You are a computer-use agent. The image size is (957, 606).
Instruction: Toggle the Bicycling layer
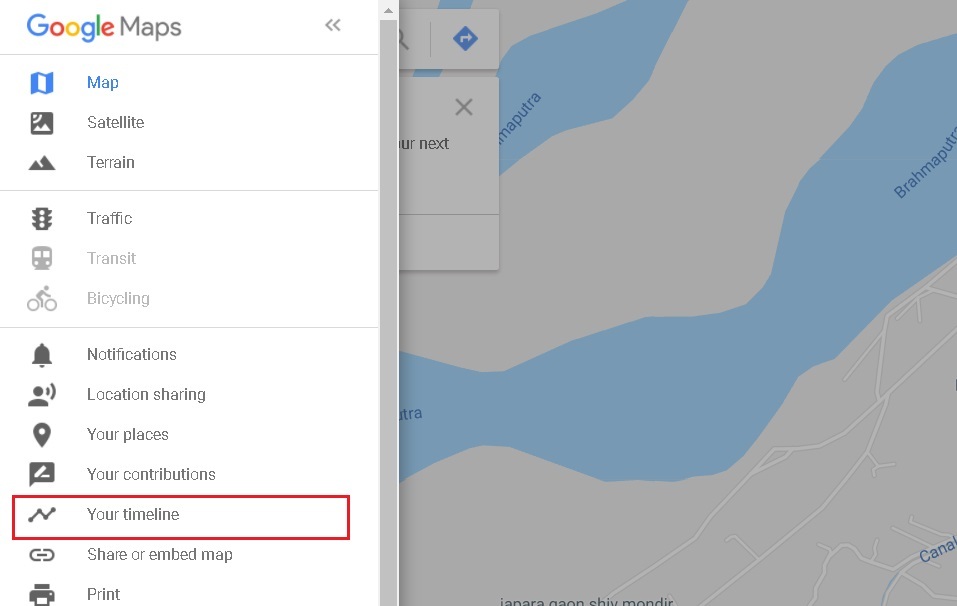click(x=117, y=299)
